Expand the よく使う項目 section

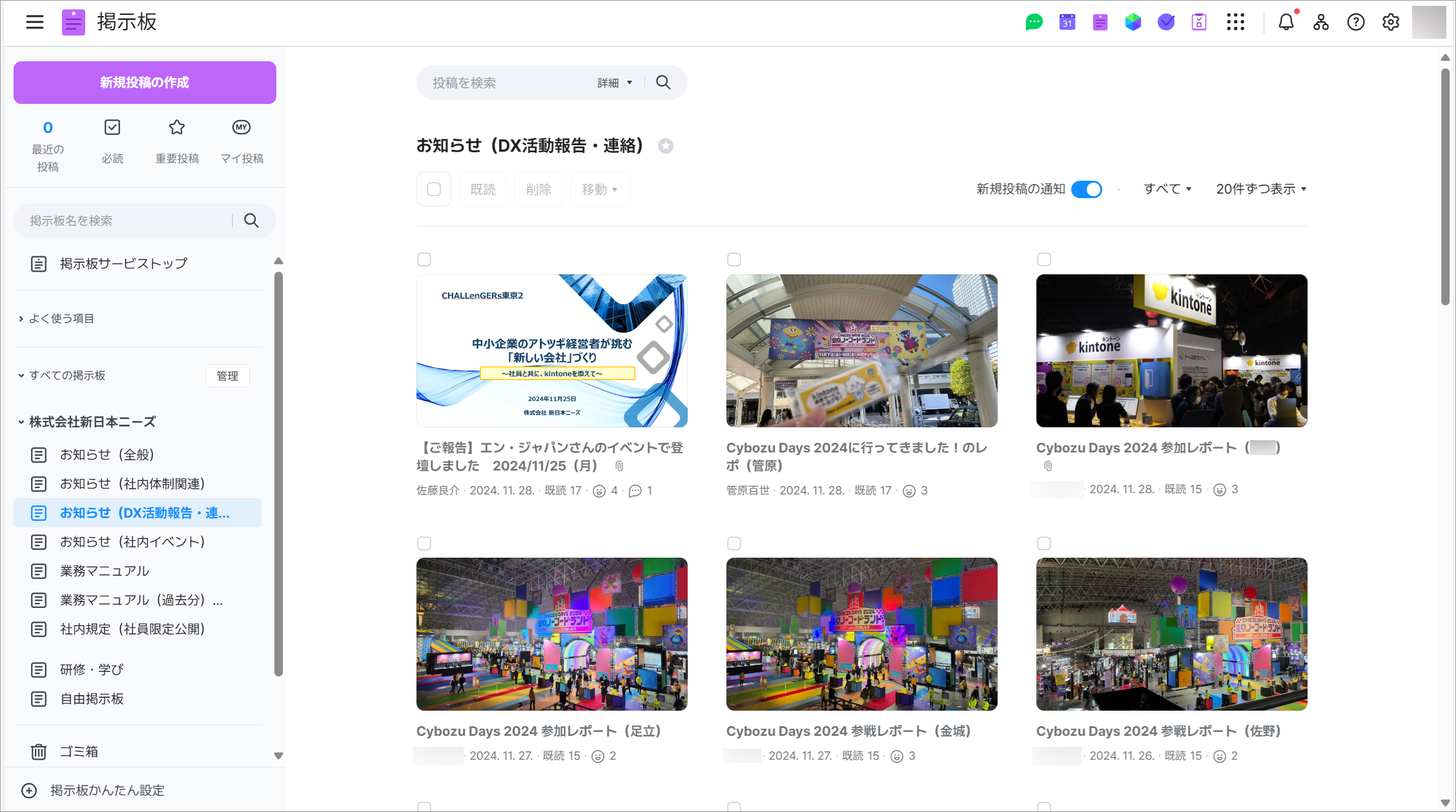click(61, 318)
